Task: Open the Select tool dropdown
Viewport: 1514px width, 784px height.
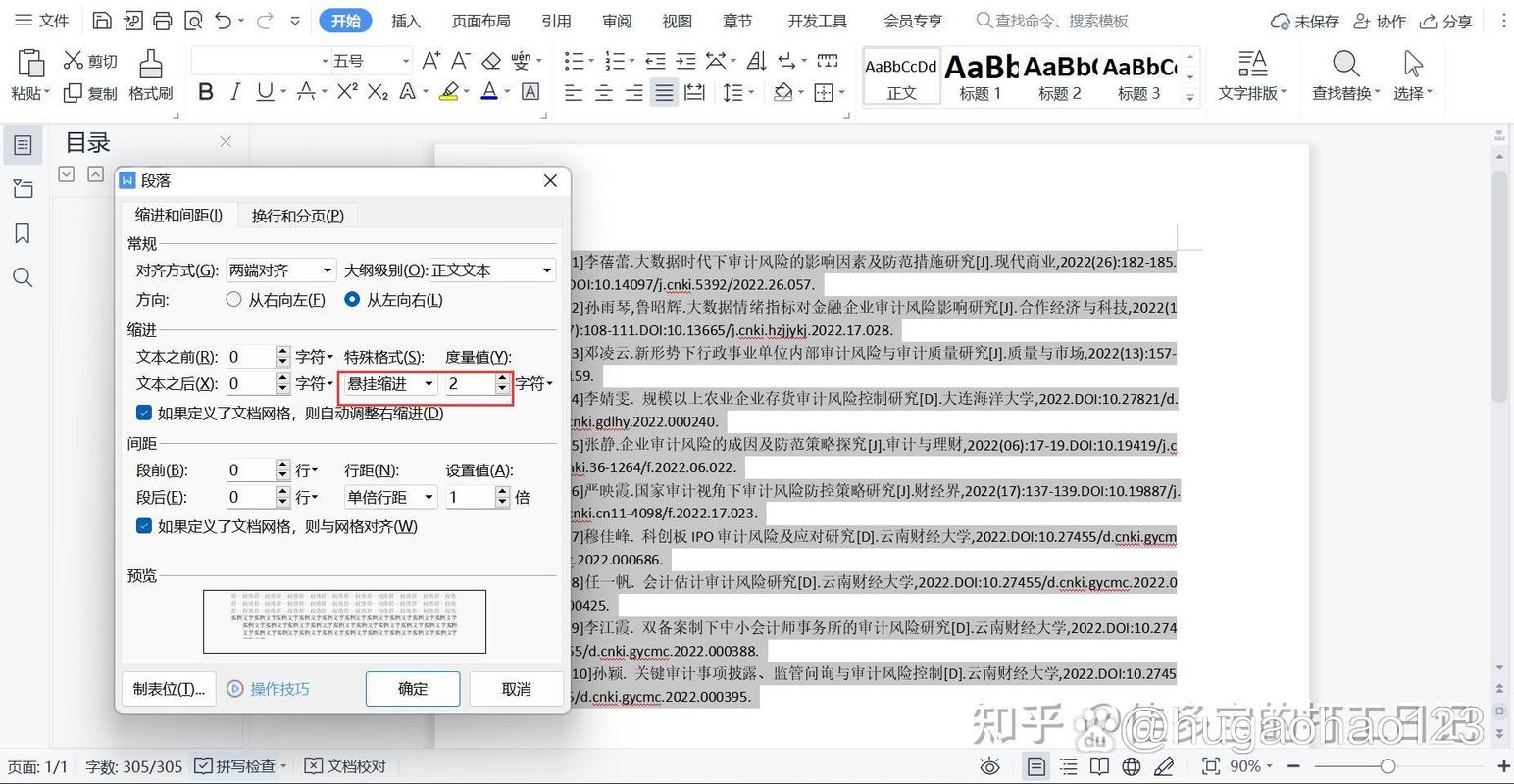Action: tap(1413, 92)
